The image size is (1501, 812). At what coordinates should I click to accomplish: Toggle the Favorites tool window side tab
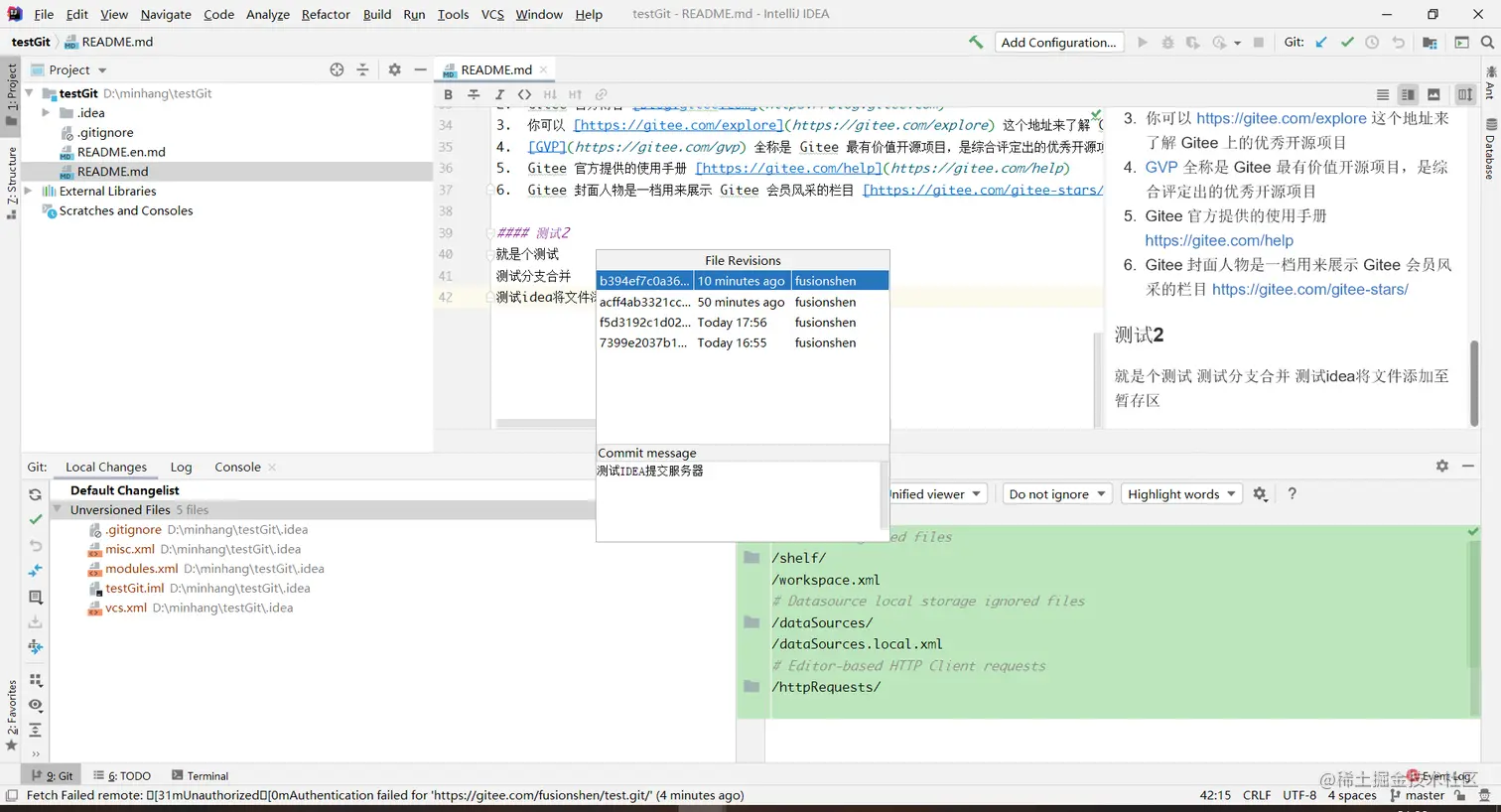[11, 715]
